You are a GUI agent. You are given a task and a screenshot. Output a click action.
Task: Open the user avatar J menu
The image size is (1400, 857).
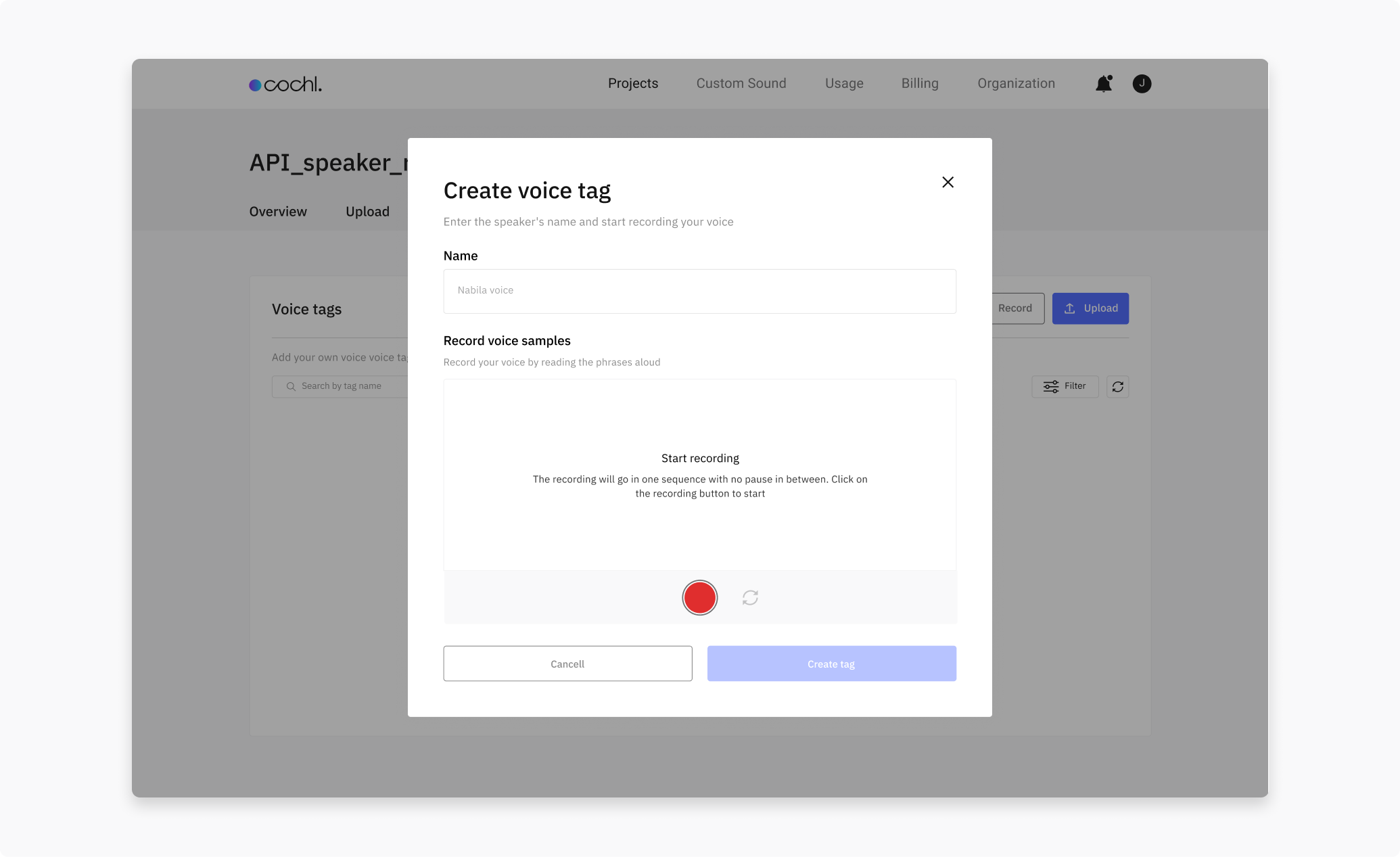point(1142,83)
